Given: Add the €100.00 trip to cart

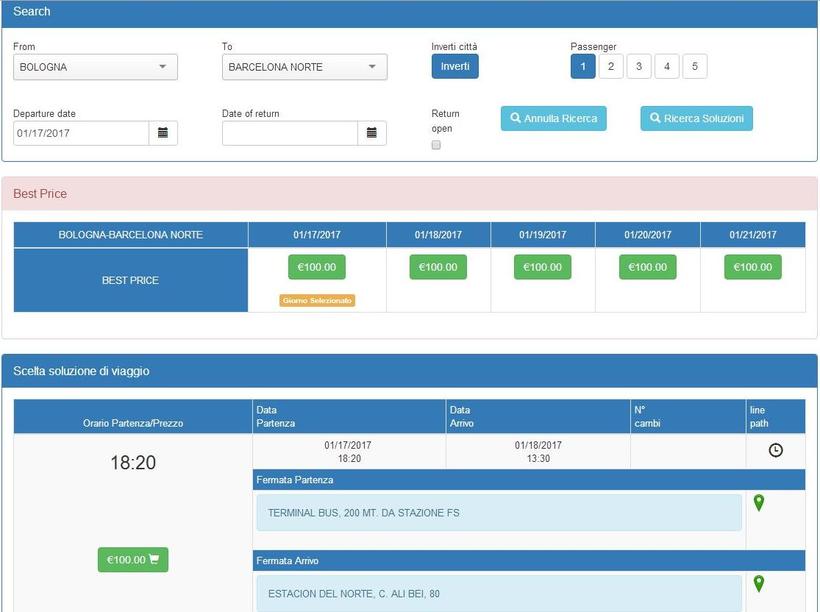Looking at the screenshot, I should 133,560.
